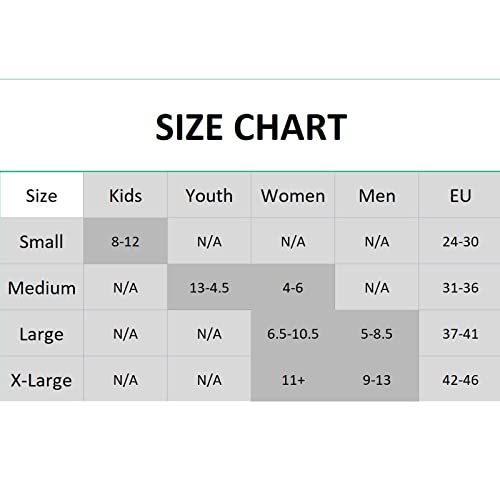Select the Men column header

click(377, 195)
